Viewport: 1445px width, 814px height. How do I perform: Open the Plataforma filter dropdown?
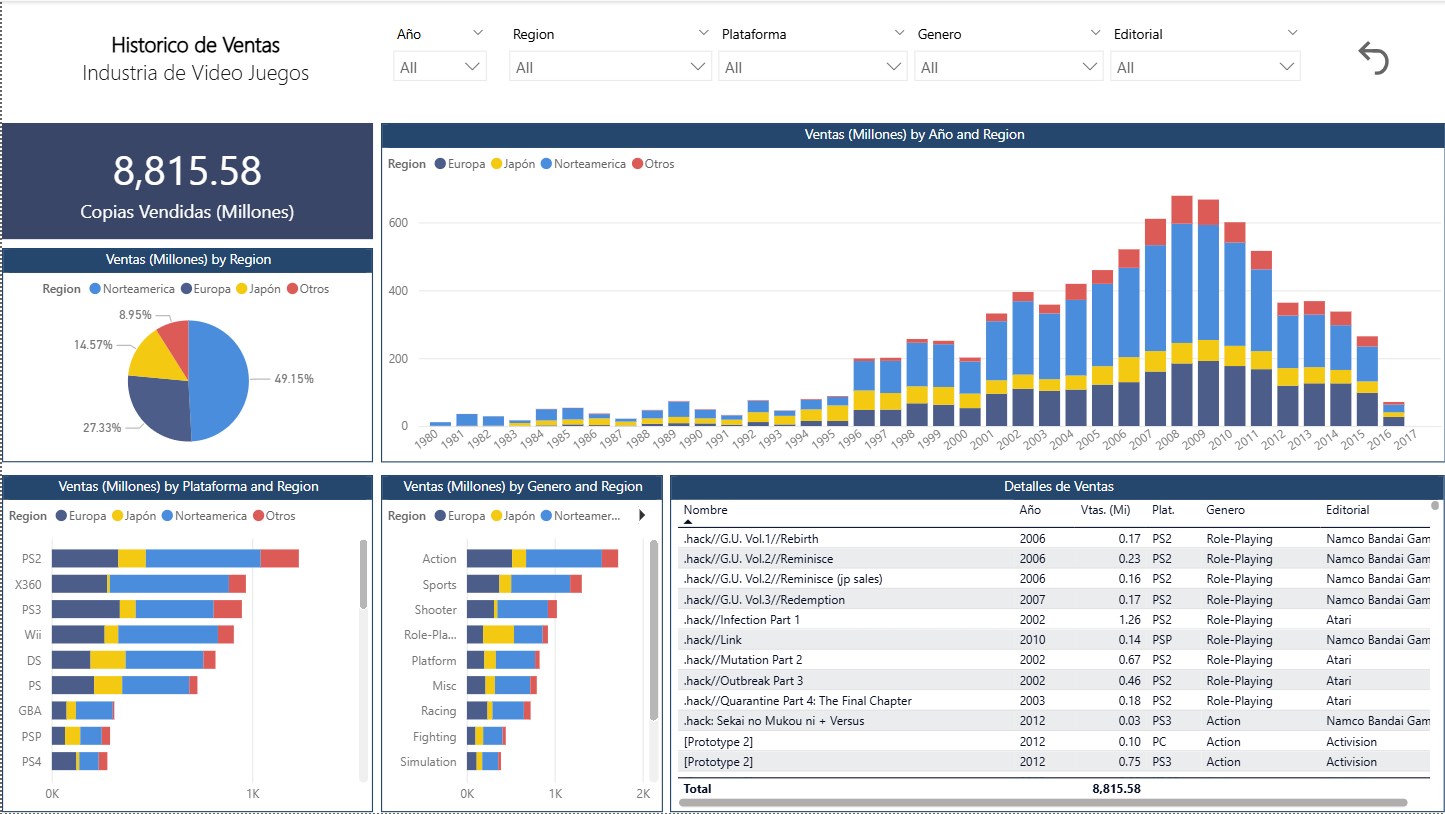[x=812, y=67]
